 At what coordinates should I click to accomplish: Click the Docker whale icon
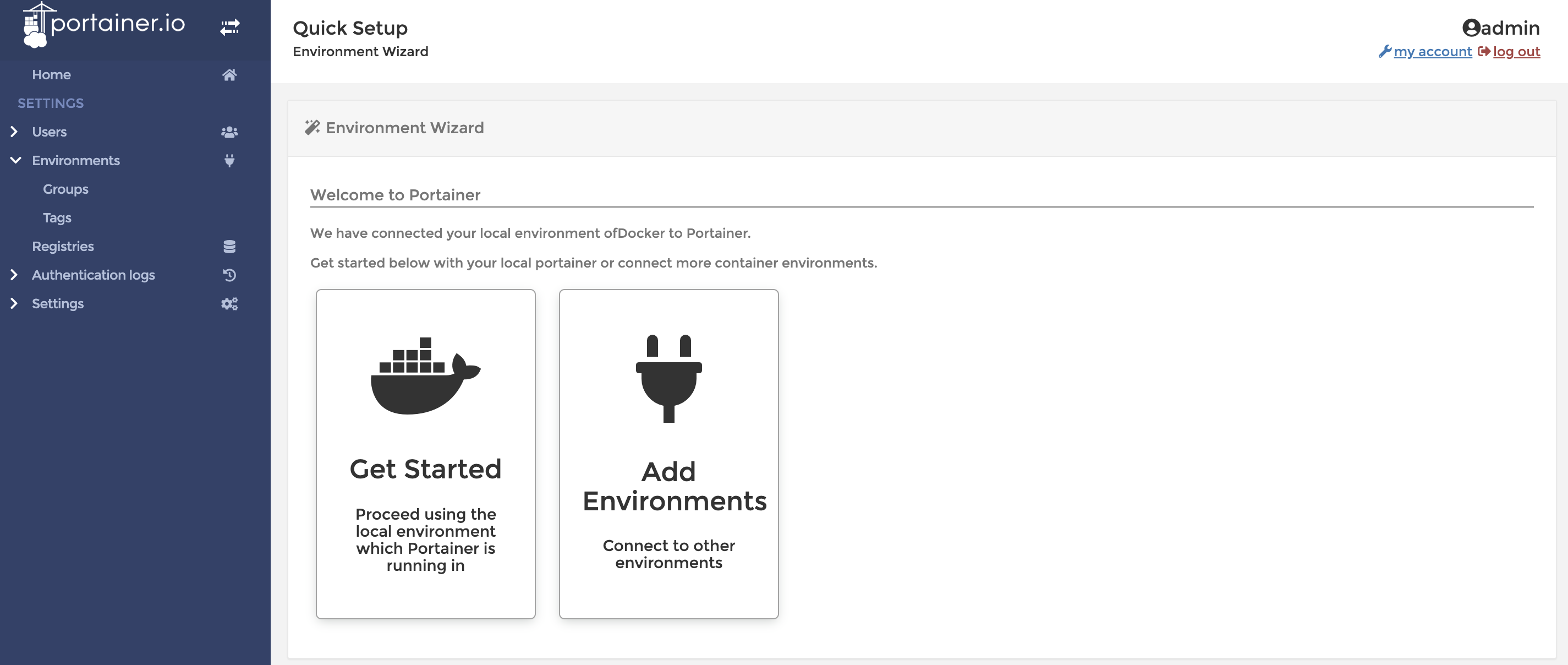click(425, 376)
